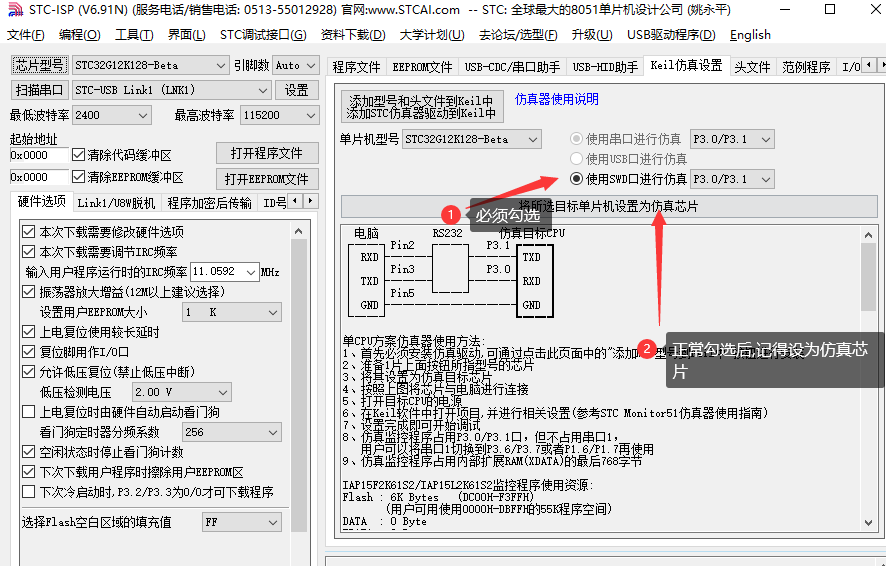Open 看门狗定时器分频系数 256 dropdown

pos(232,432)
